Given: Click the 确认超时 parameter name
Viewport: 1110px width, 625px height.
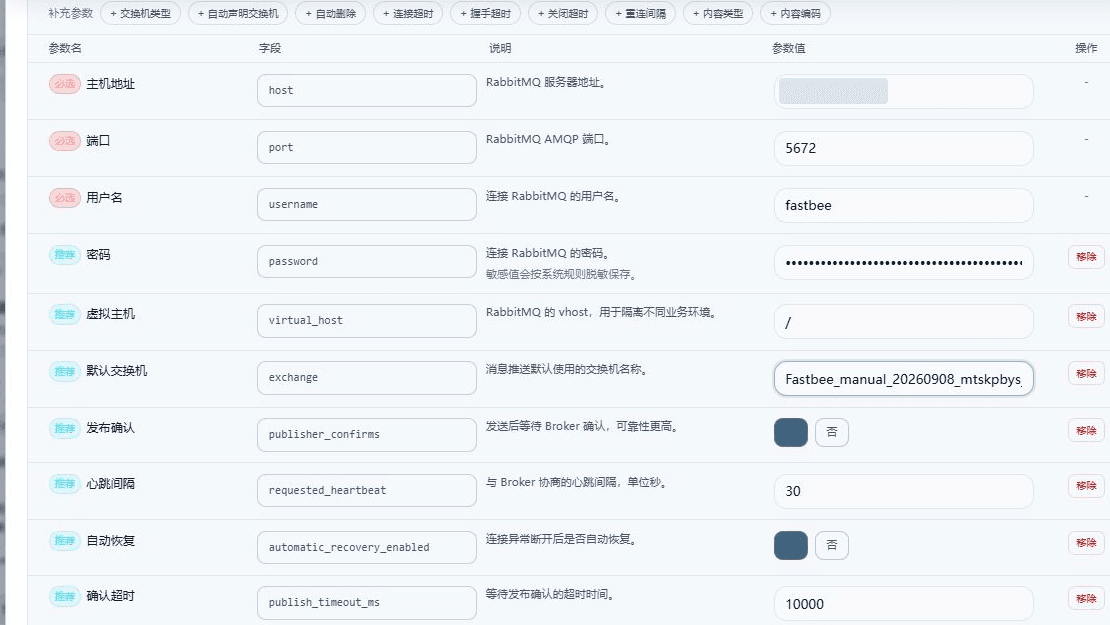Looking at the screenshot, I should (x=110, y=595).
